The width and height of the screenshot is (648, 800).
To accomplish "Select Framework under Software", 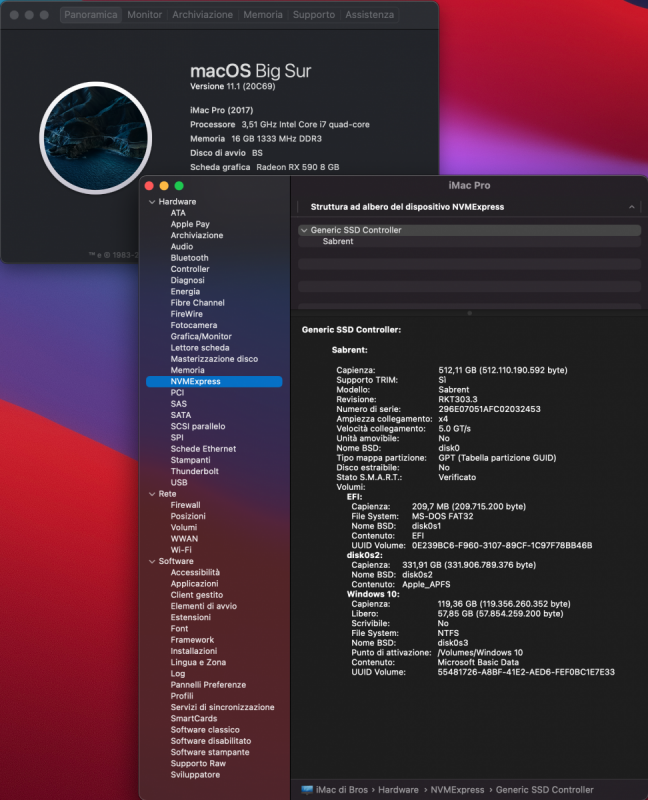I will 192,640.
